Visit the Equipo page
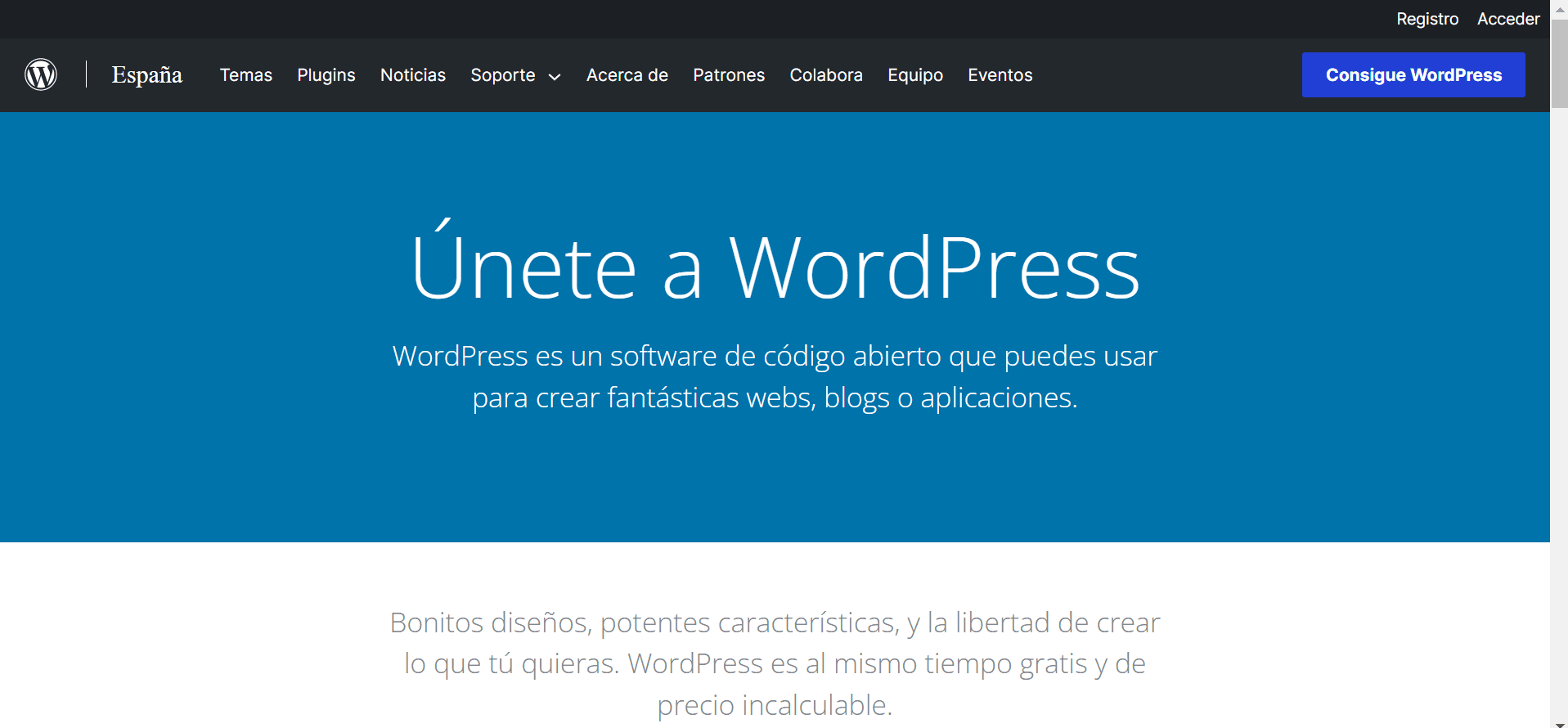The image size is (1568, 728). pos(915,74)
